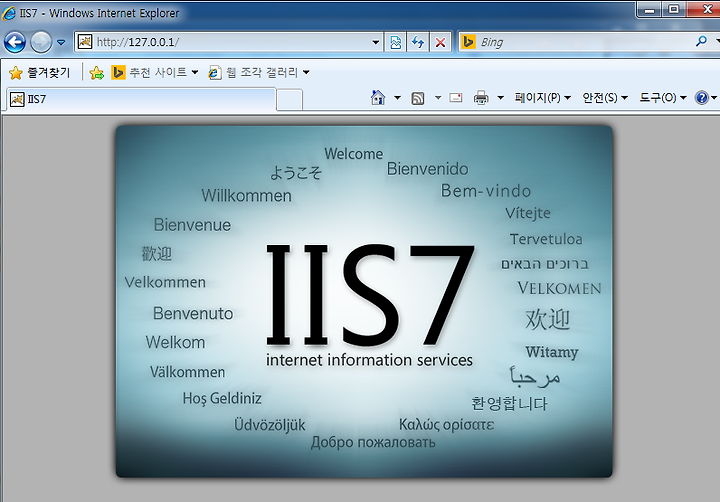Open Help with the question mark icon

(702, 98)
